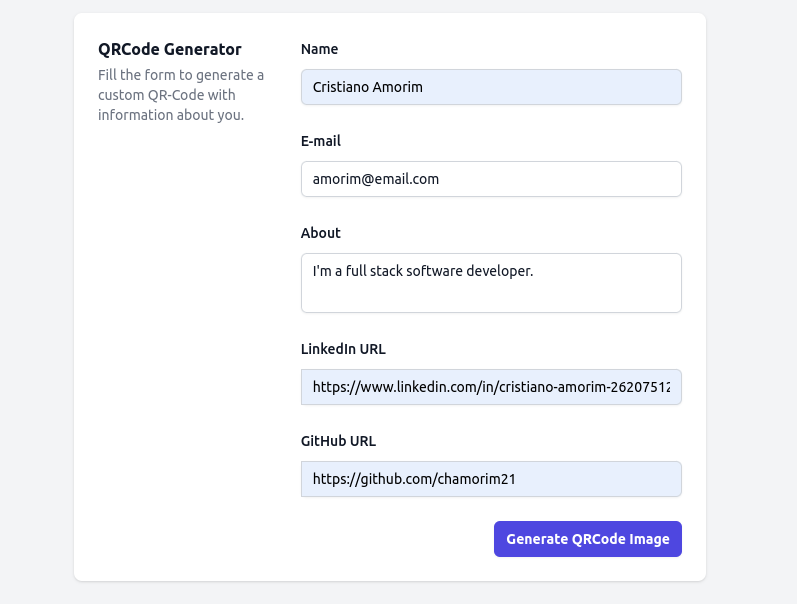Click the "Cristiano Amorim" text in Name

[367, 87]
